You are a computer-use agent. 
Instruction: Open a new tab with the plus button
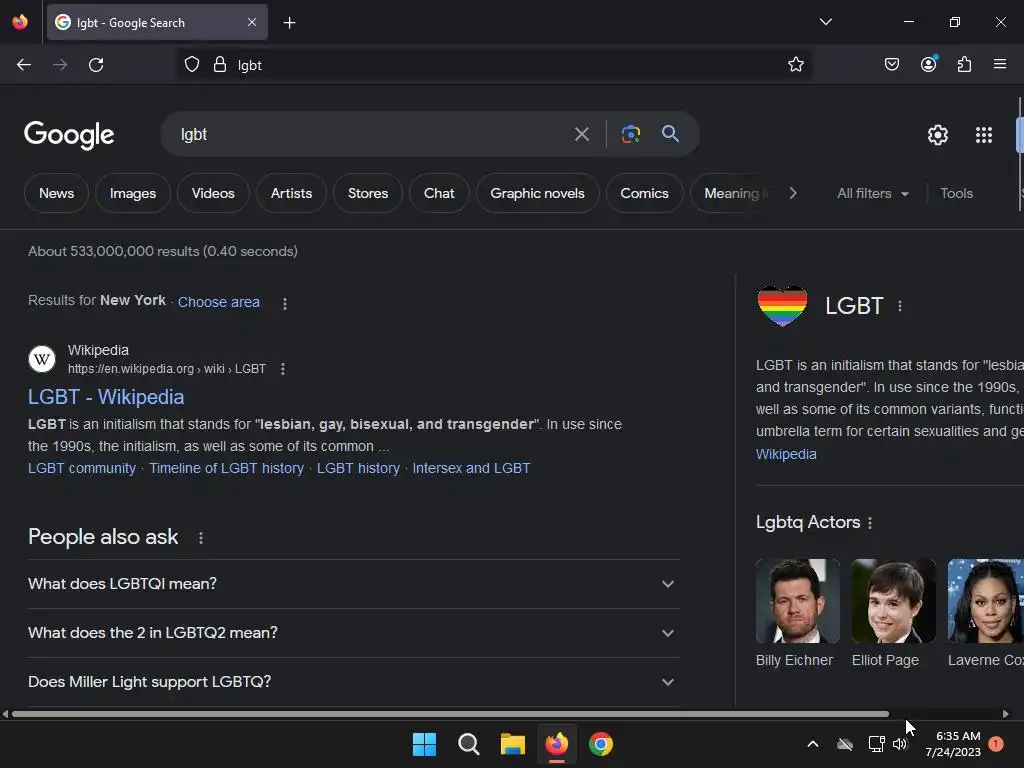pyautogui.click(x=289, y=23)
